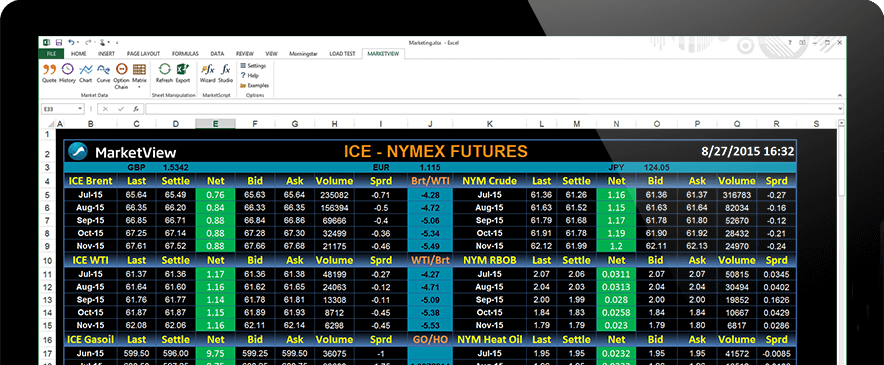This screenshot has height=365, width=884.
Task: Select column E header
Action: [215, 124]
